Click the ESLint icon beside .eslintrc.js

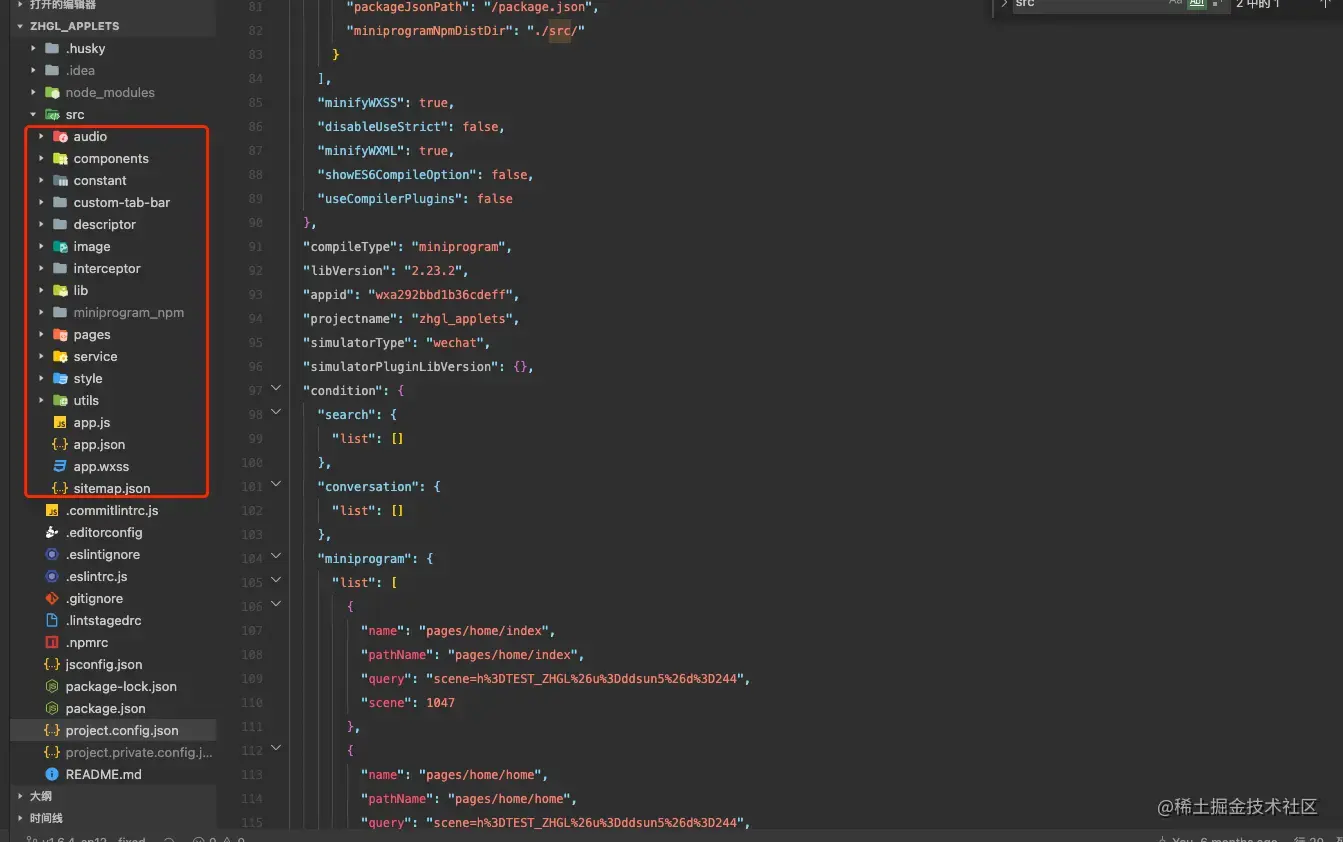pyautogui.click(x=52, y=576)
